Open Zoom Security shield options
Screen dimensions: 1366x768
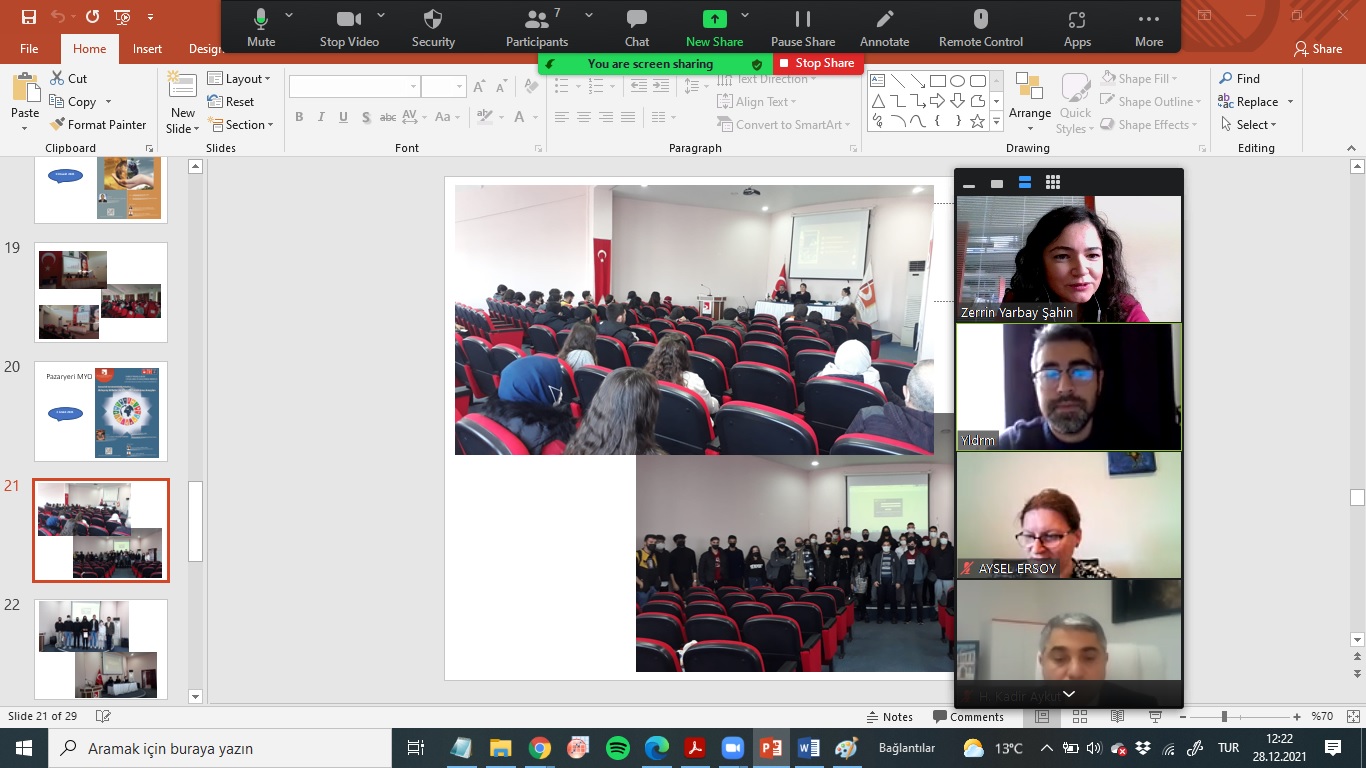click(433, 28)
